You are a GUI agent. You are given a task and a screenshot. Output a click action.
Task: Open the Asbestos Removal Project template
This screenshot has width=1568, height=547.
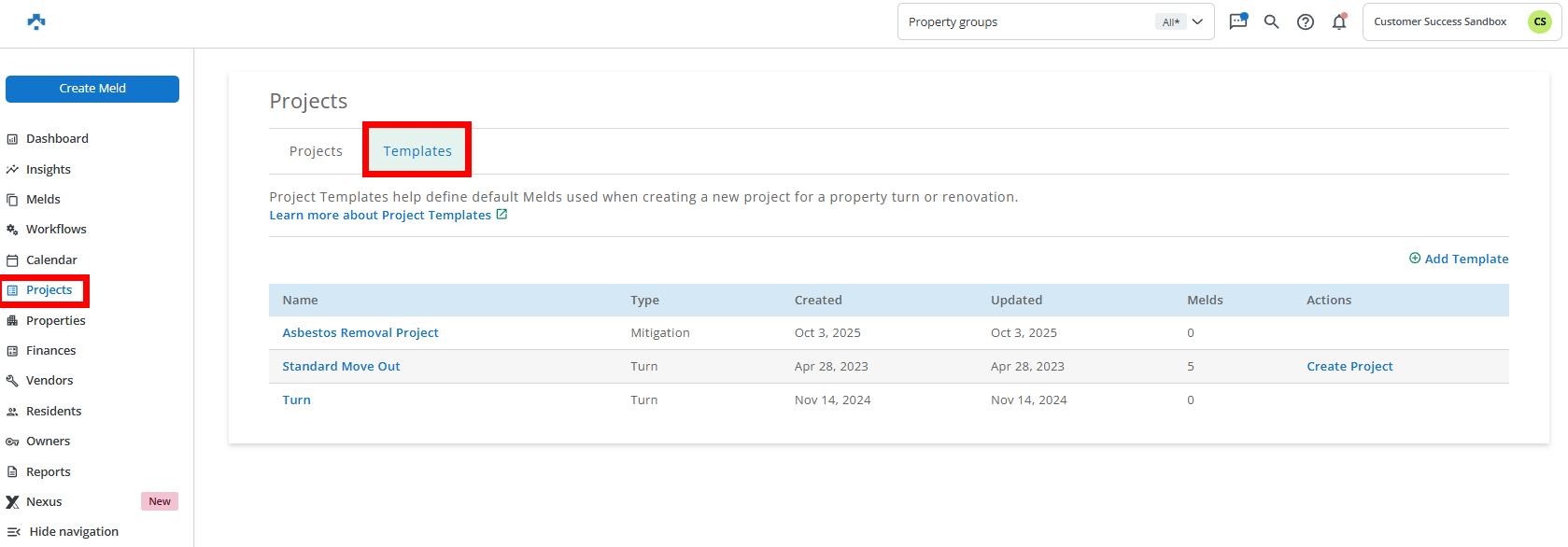pyautogui.click(x=360, y=333)
